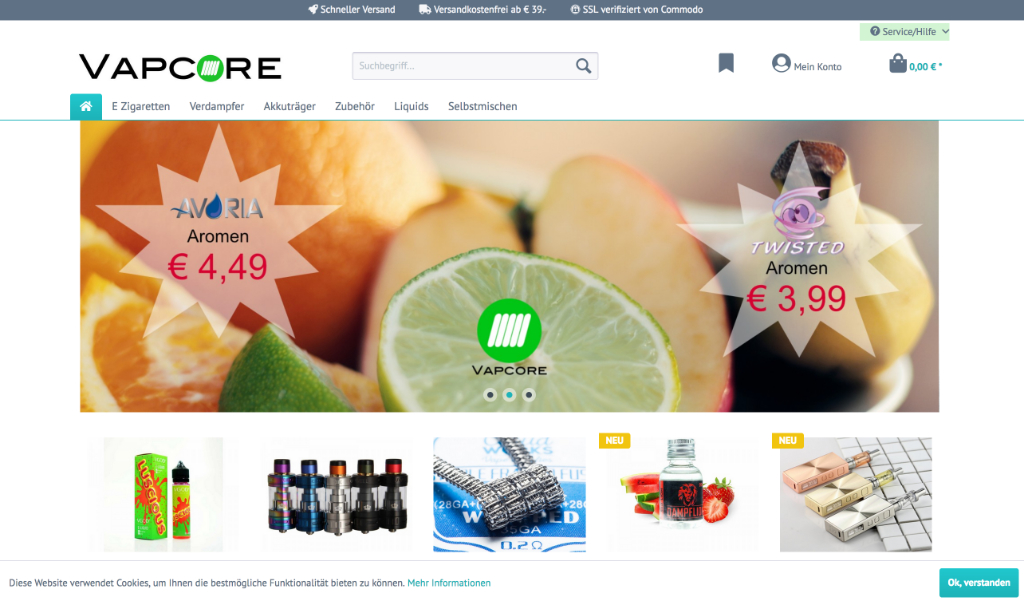Open the Luscious liquid product thumbnail
1024x605 pixels.
point(163,495)
